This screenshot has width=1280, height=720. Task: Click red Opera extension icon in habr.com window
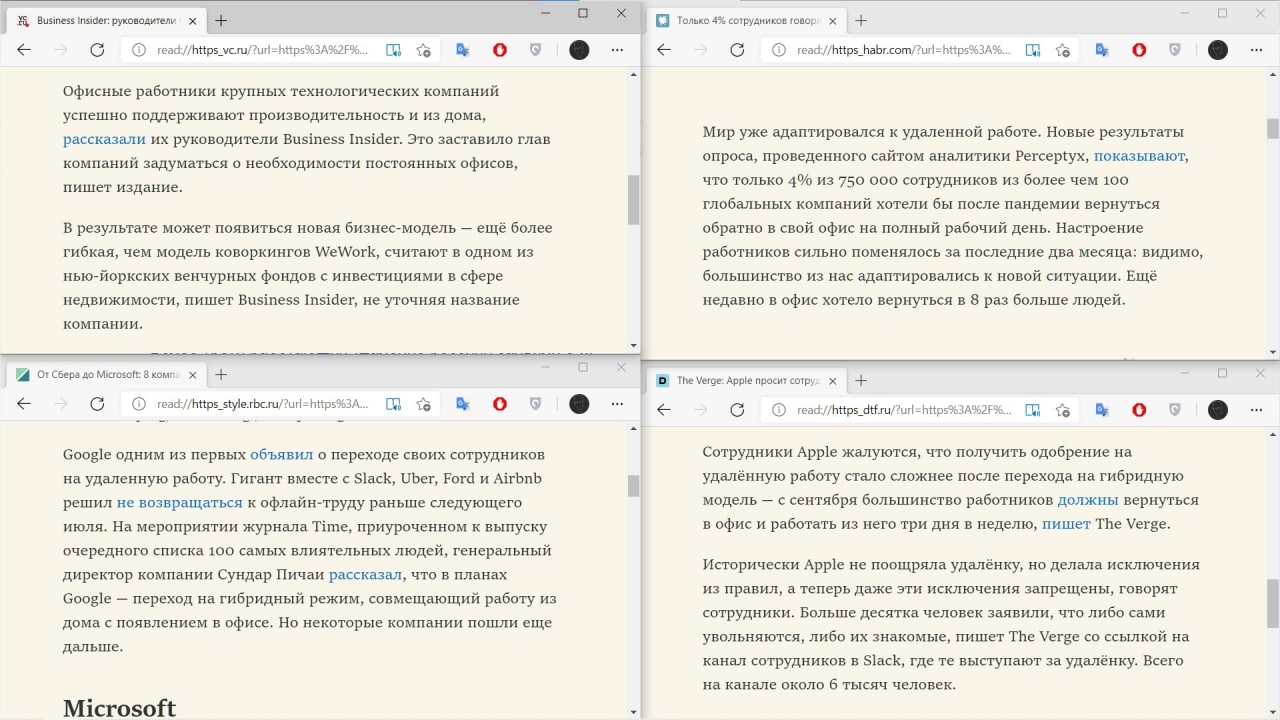pos(1139,50)
